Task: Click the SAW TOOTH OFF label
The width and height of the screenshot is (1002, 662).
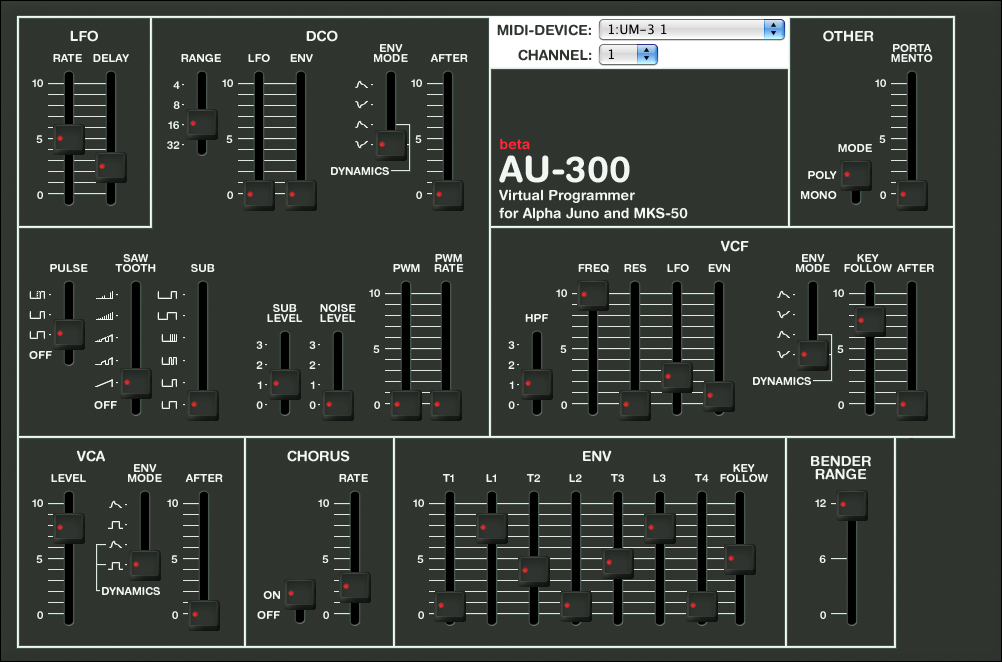Action: coord(105,405)
